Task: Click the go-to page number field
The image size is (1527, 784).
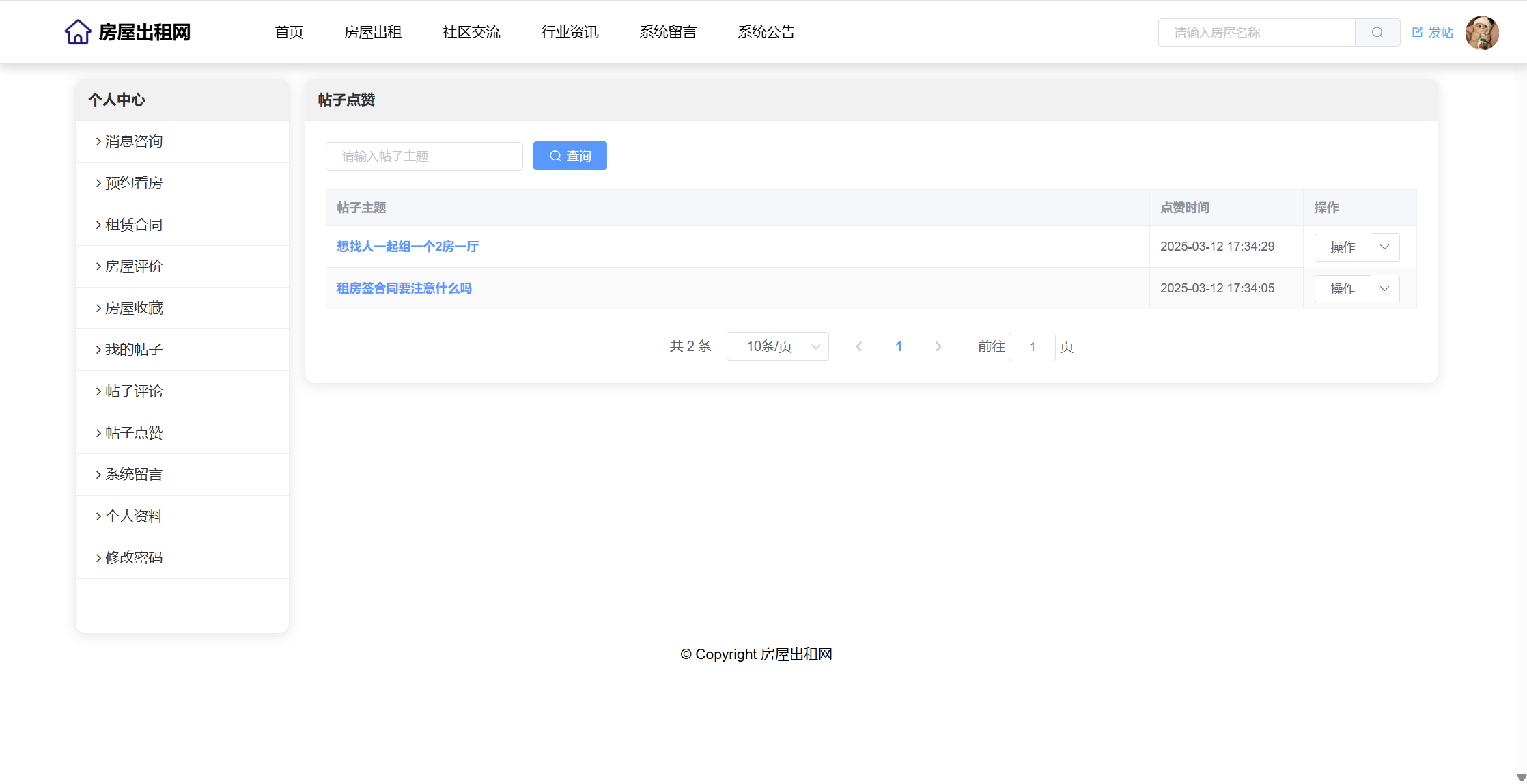Action: click(x=1031, y=347)
